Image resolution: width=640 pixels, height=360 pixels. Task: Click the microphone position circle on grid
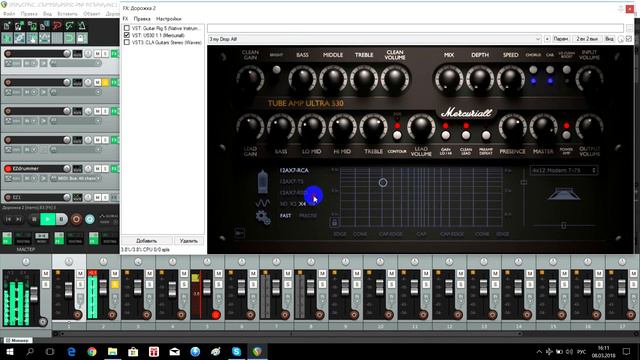tap(383, 182)
